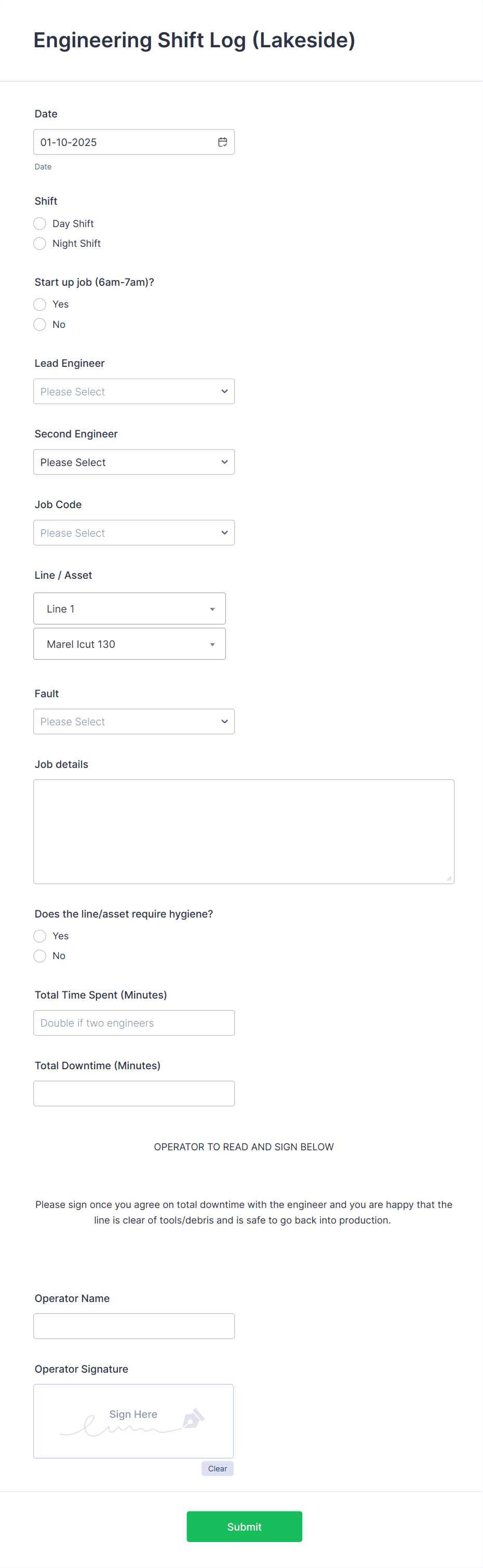
Task: Open the Job Code dropdown
Action: click(134, 532)
